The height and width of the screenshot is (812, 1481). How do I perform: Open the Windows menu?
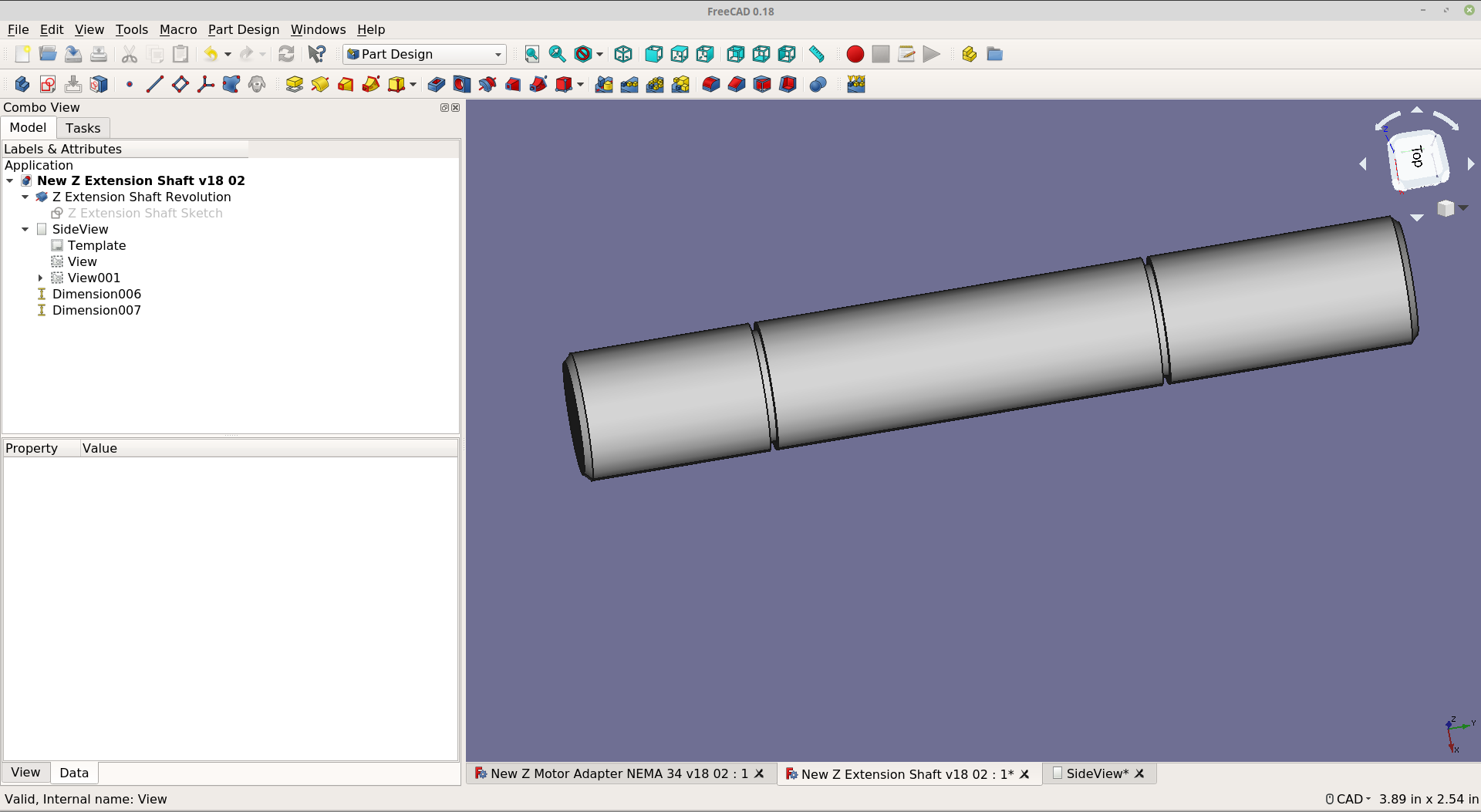pos(318,29)
